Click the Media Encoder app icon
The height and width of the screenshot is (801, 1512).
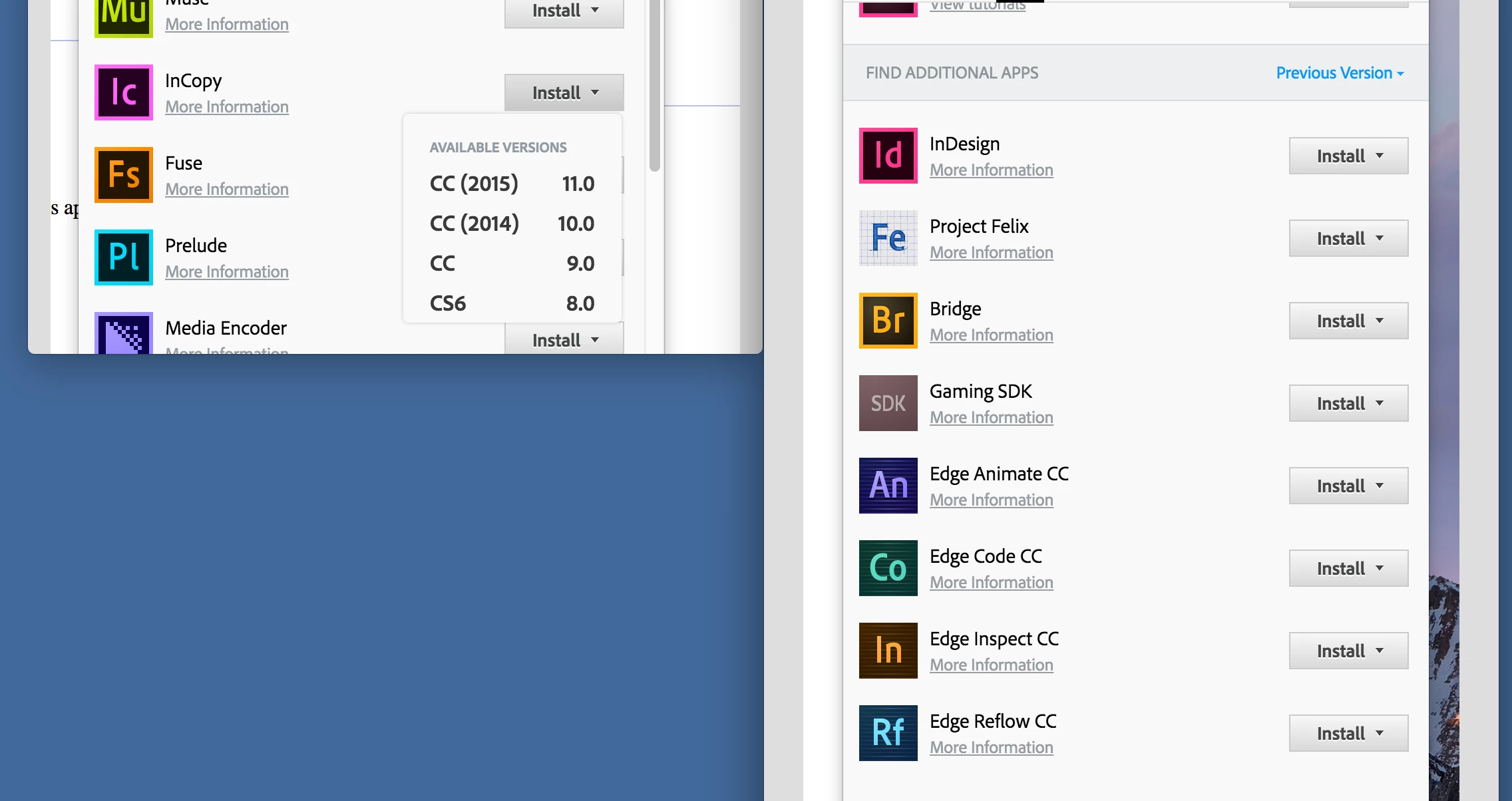(124, 333)
